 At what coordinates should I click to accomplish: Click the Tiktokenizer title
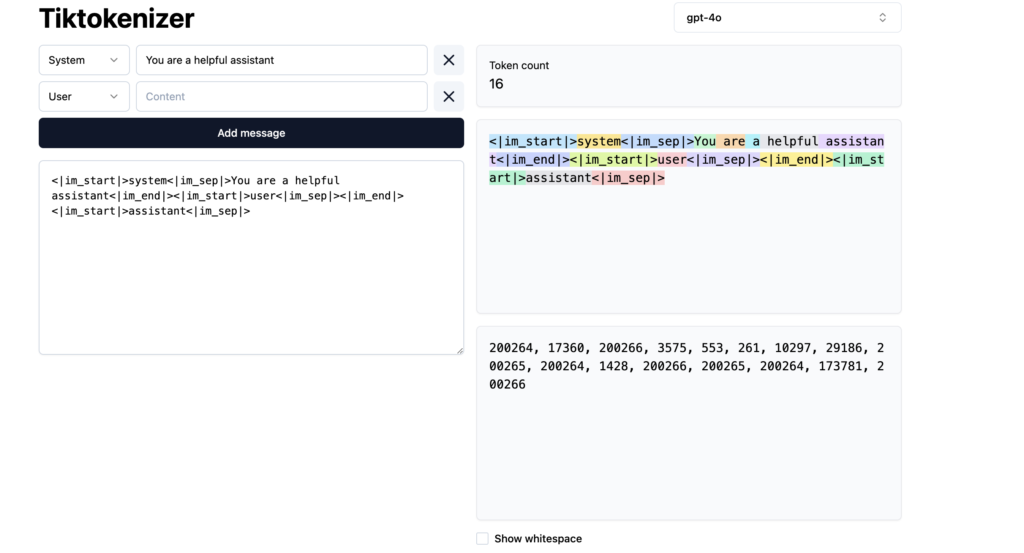(x=116, y=18)
